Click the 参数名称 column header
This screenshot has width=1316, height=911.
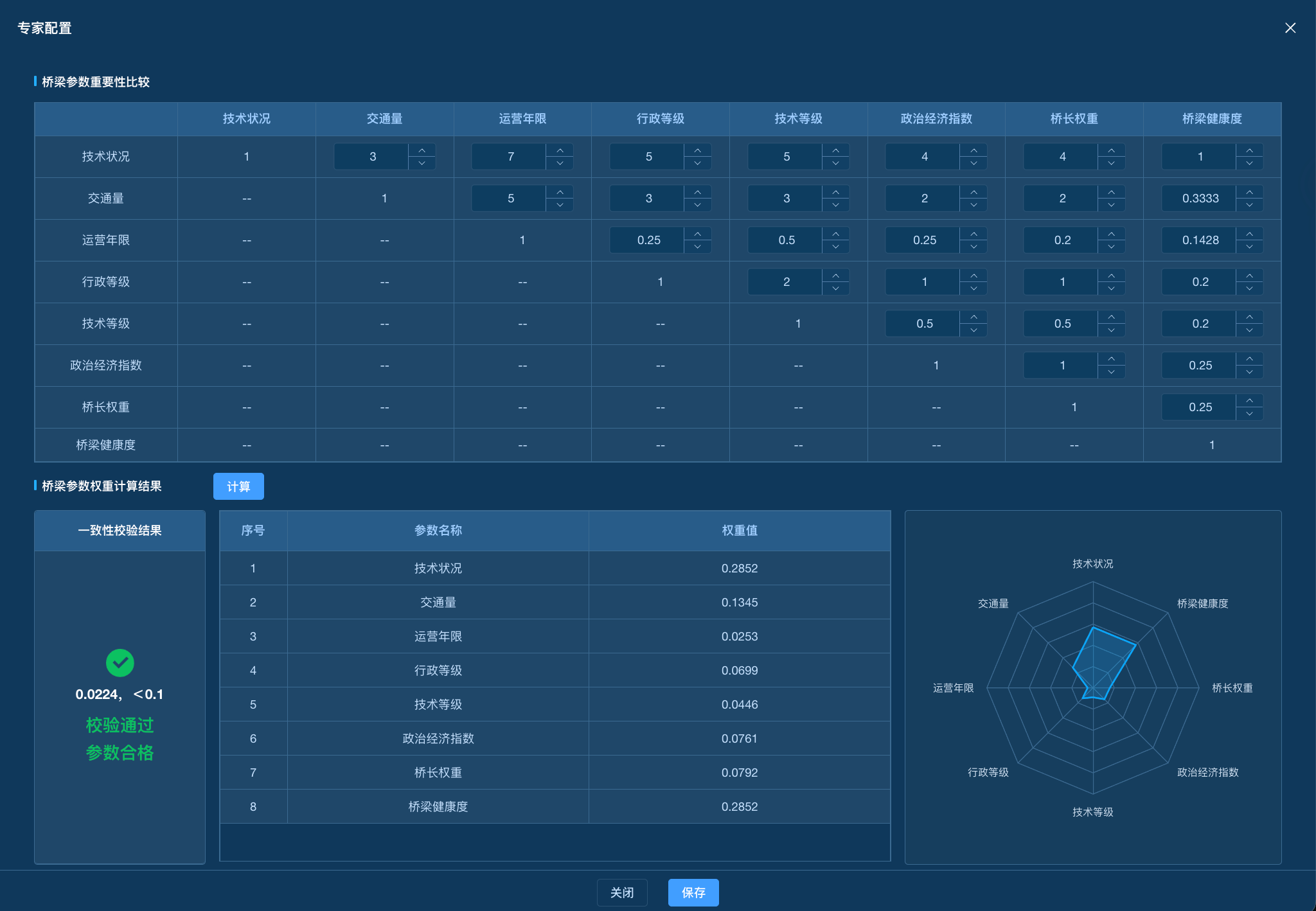point(438,531)
